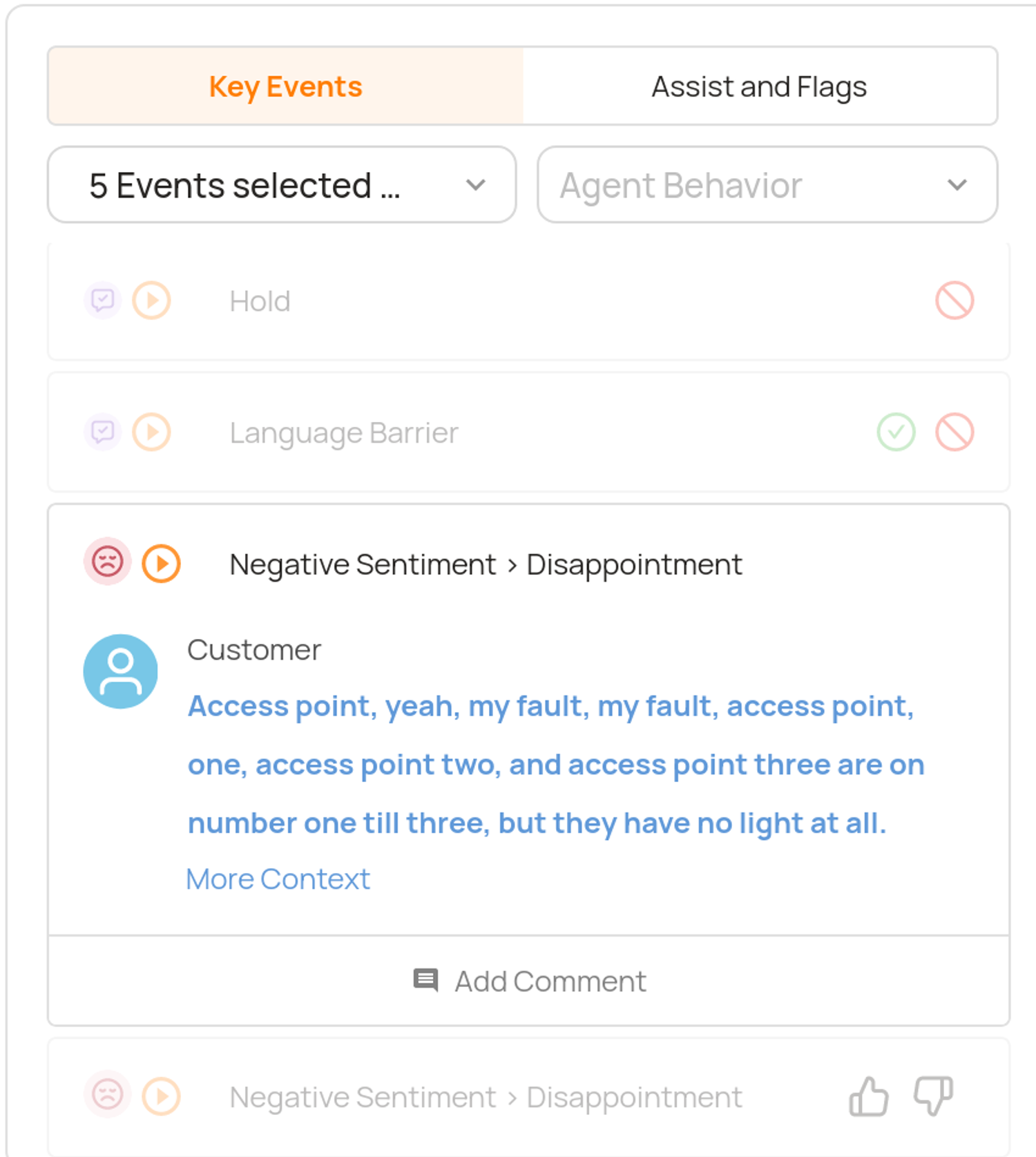
Task: Switch to Assist and Flags tab
Action: click(x=759, y=87)
